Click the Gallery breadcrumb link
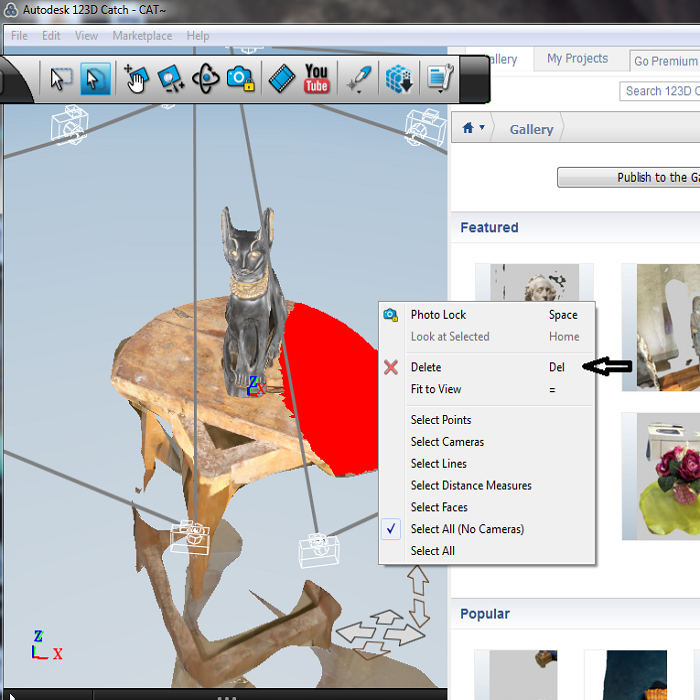The width and height of the screenshot is (700, 700). [531, 129]
